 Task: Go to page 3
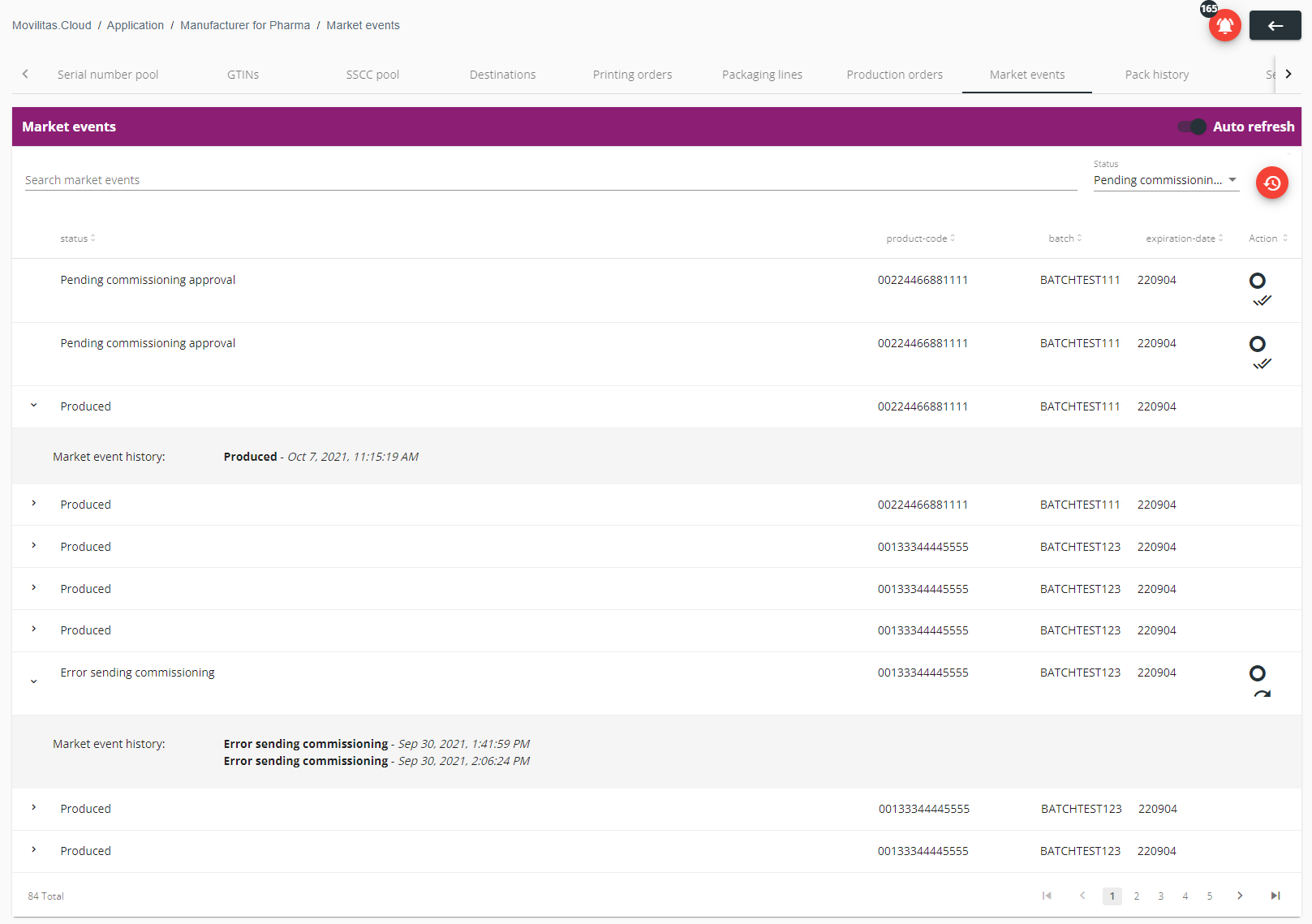1161,896
